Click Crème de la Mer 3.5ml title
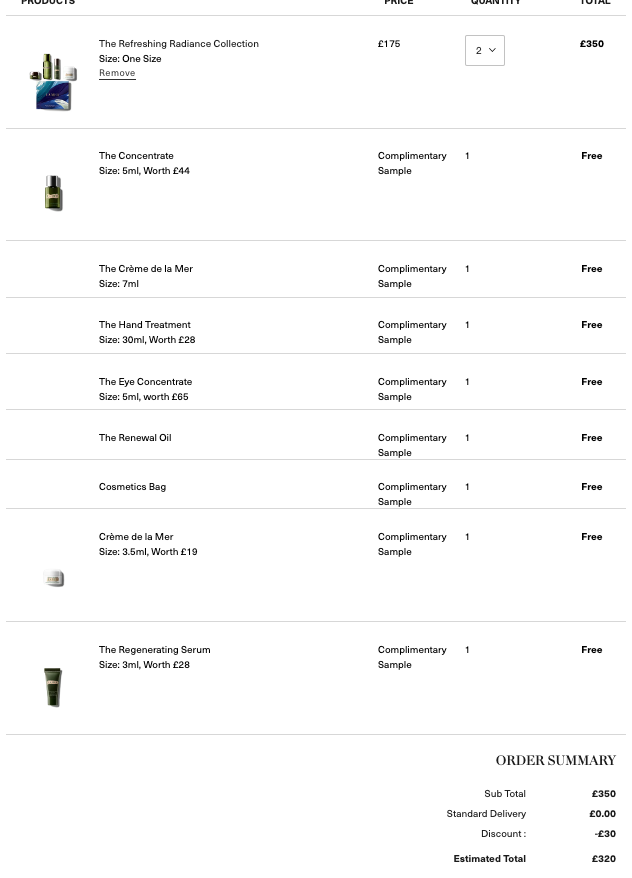632x878 pixels. (x=136, y=536)
